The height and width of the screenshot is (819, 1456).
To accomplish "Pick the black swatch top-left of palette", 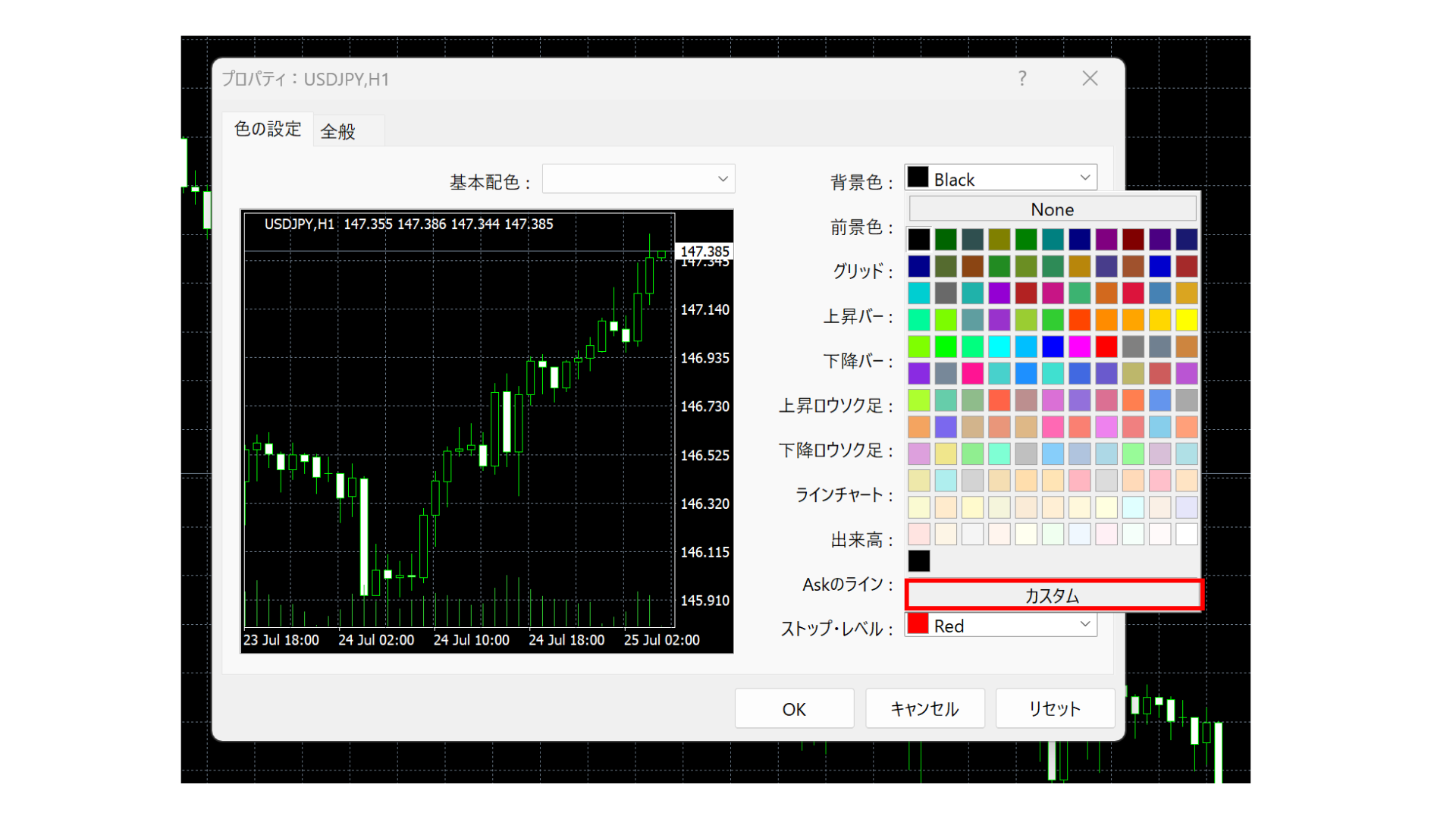I will click(x=918, y=238).
